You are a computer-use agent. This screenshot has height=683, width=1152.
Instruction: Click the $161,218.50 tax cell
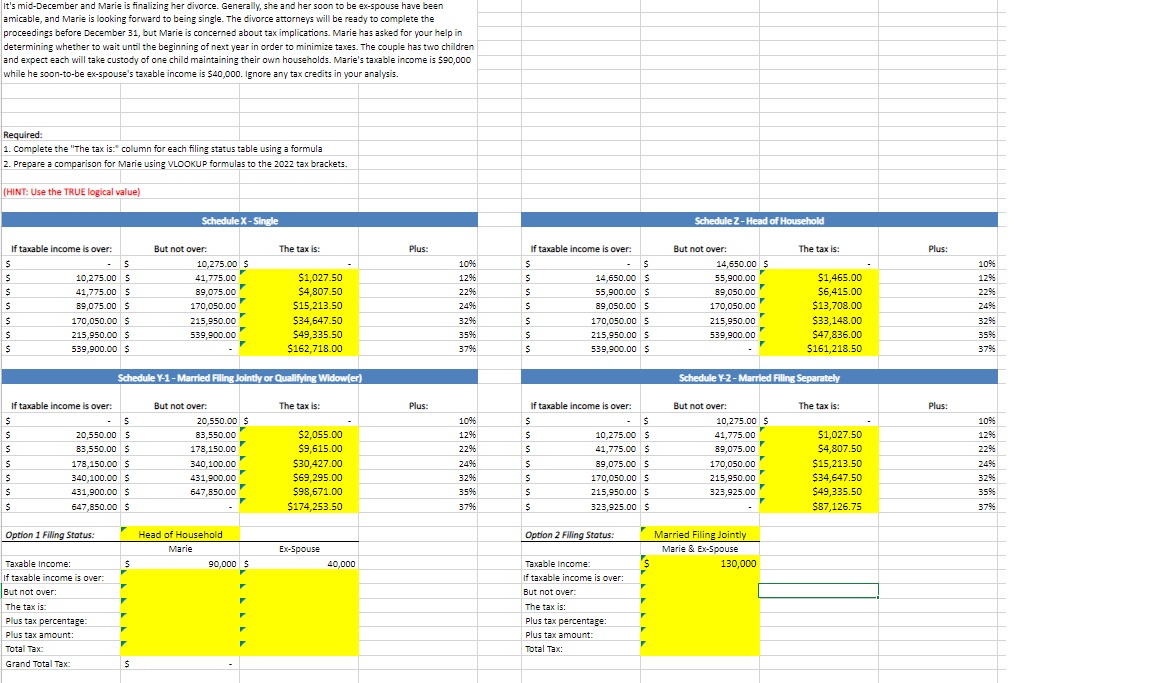pos(818,349)
